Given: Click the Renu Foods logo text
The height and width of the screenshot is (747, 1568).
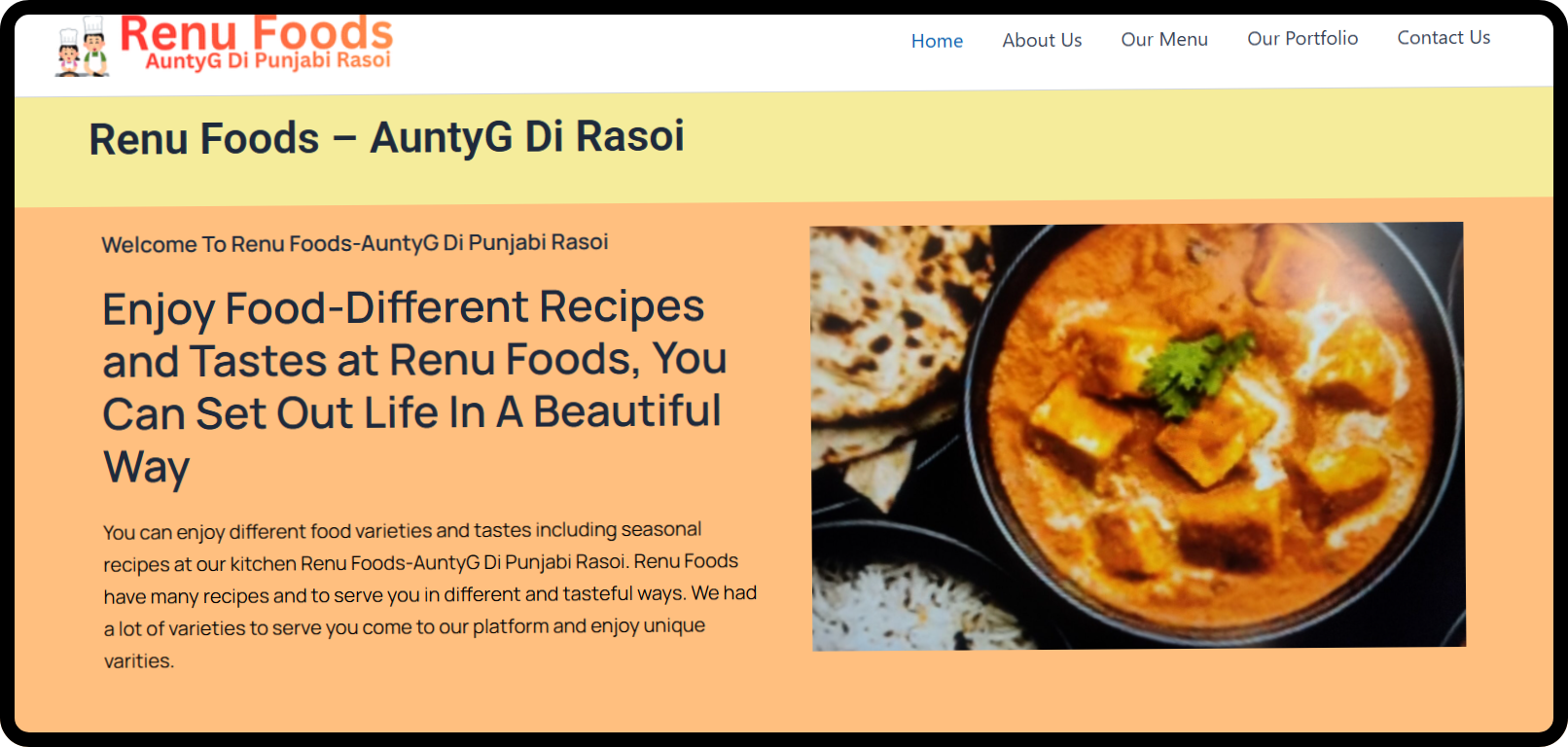Looking at the screenshot, I should point(256,34).
